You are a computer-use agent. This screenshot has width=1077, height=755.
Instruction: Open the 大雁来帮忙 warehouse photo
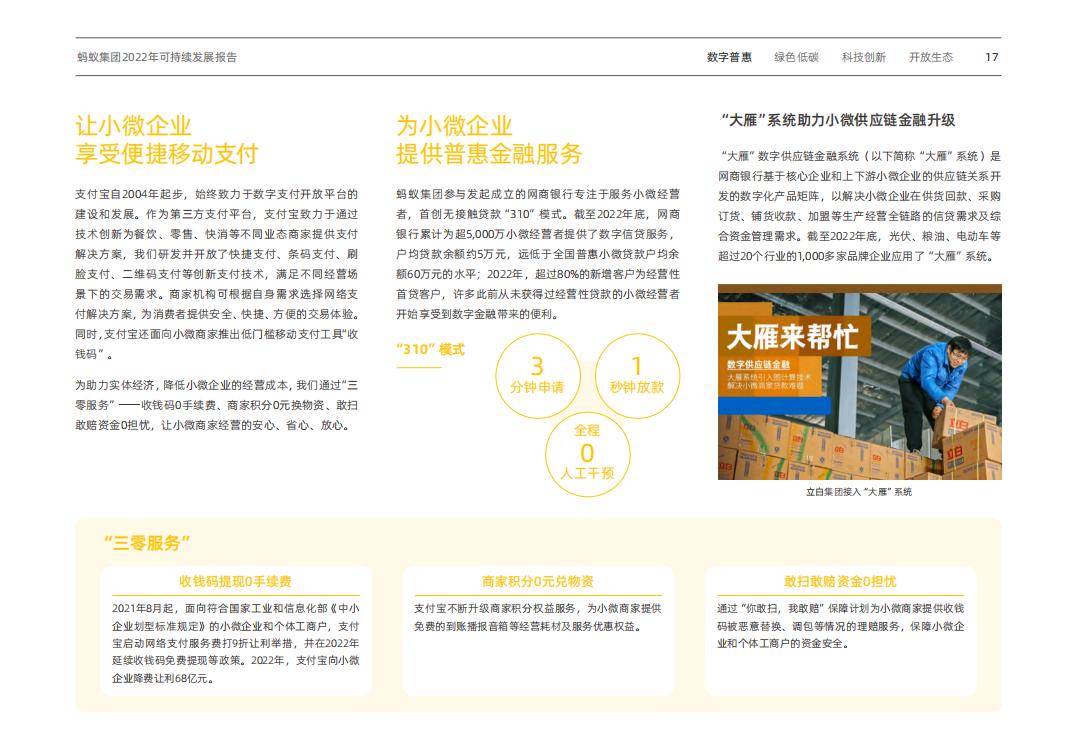coord(859,382)
